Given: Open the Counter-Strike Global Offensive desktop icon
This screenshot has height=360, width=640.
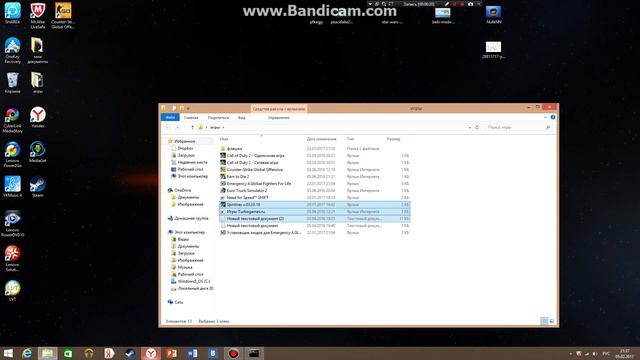Looking at the screenshot, I should click(63, 16).
